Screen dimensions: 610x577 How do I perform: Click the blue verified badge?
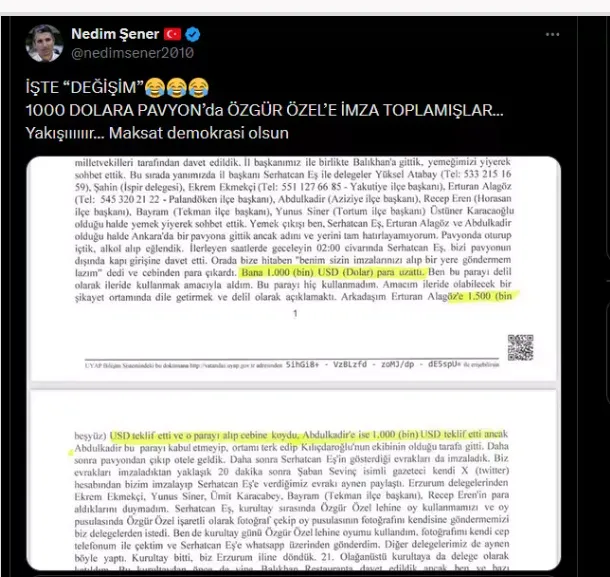[x=193, y=35]
